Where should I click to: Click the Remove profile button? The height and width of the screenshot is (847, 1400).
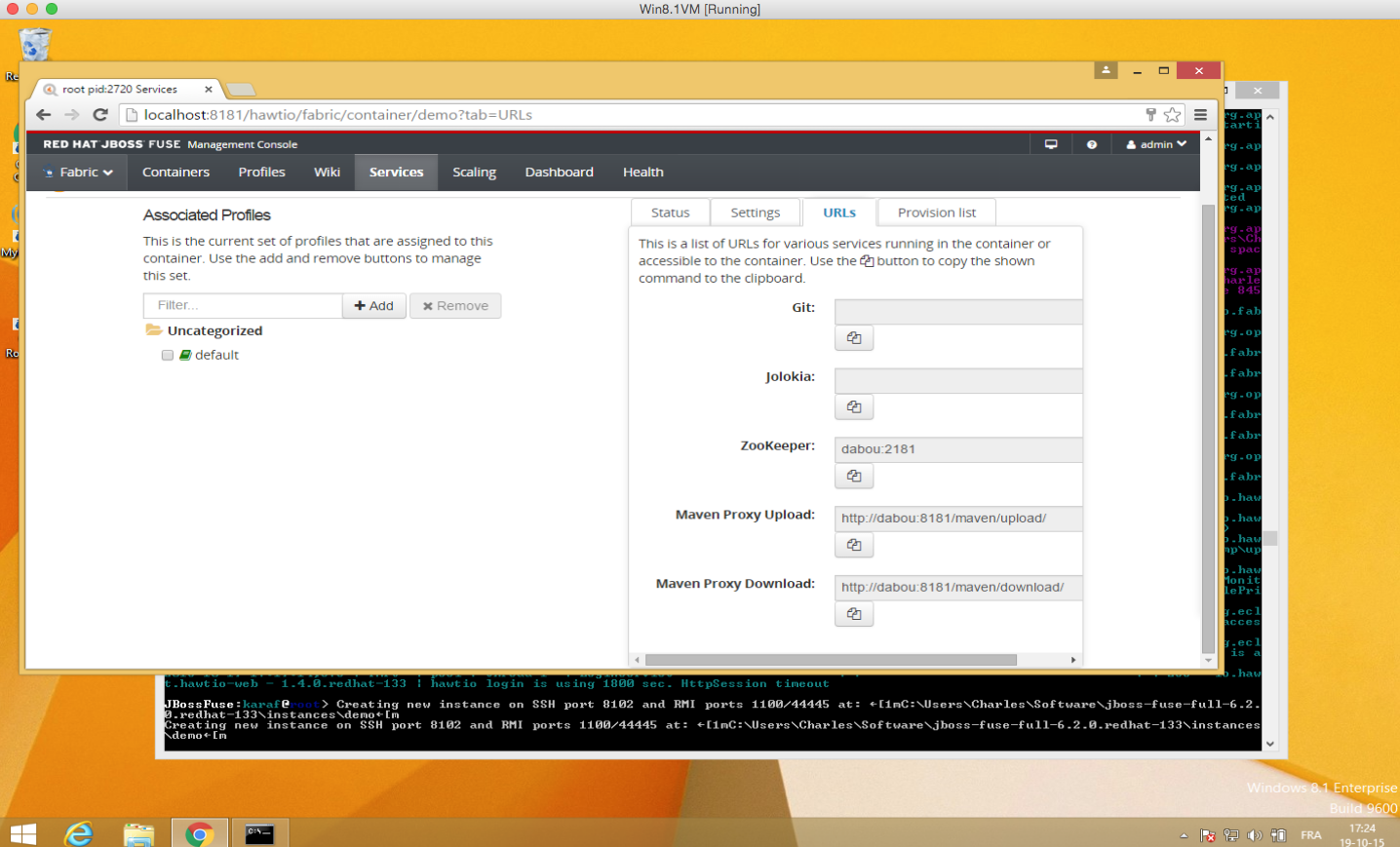pyautogui.click(x=455, y=306)
